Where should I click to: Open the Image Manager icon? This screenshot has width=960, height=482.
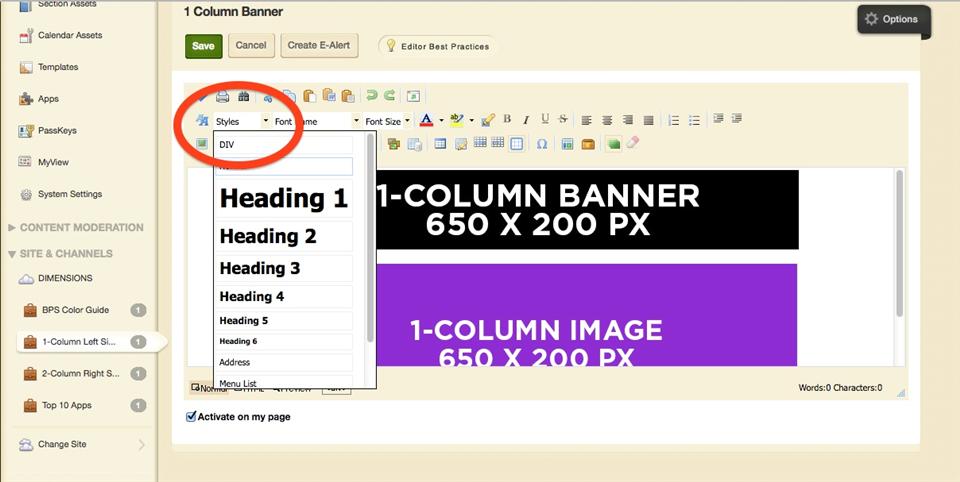(201, 143)
